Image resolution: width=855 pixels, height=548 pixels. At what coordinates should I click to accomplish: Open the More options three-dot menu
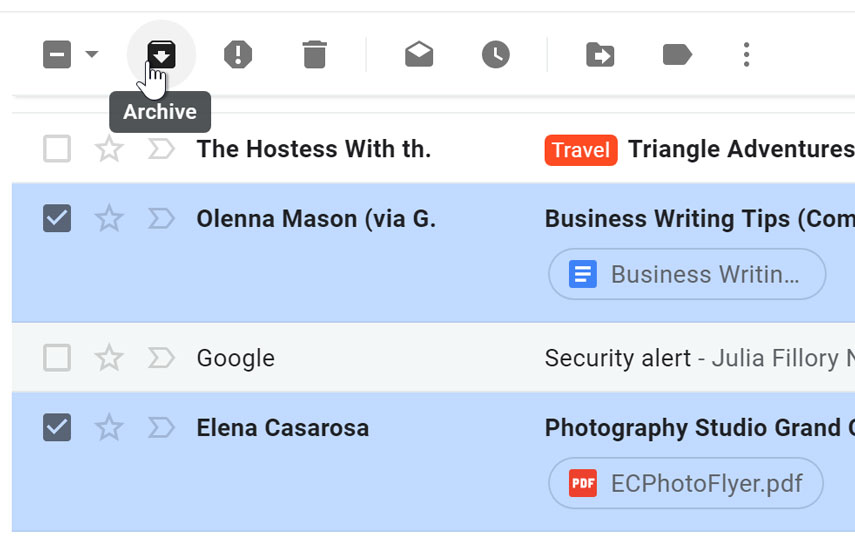(746, 55)
